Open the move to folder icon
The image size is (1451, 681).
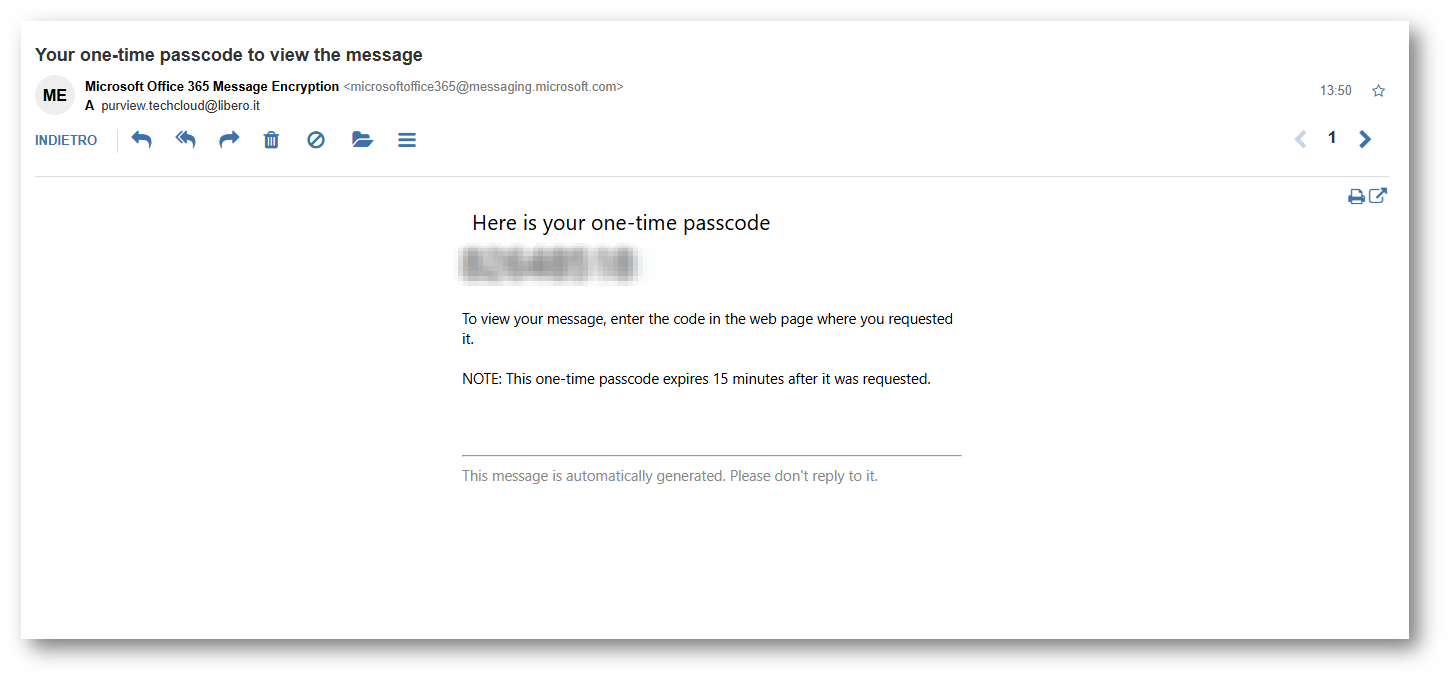pos(362,140)
